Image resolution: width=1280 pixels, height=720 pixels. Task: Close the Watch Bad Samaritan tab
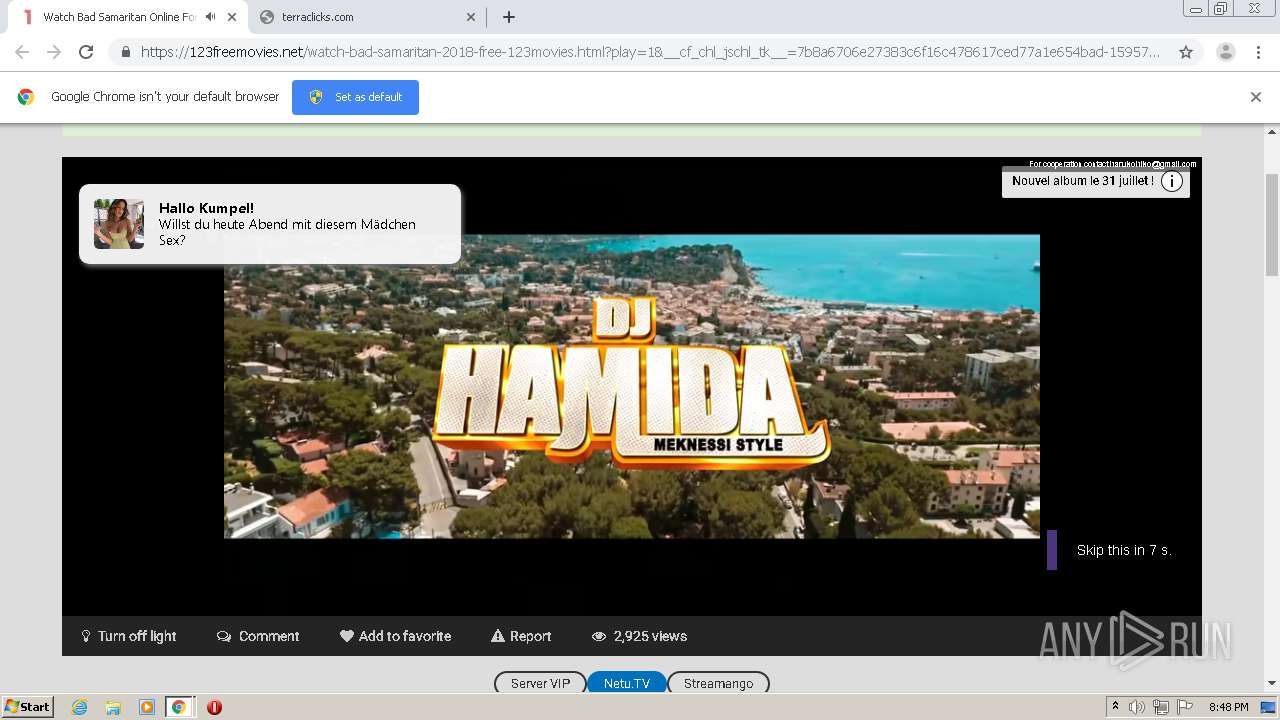pos(232,17)
